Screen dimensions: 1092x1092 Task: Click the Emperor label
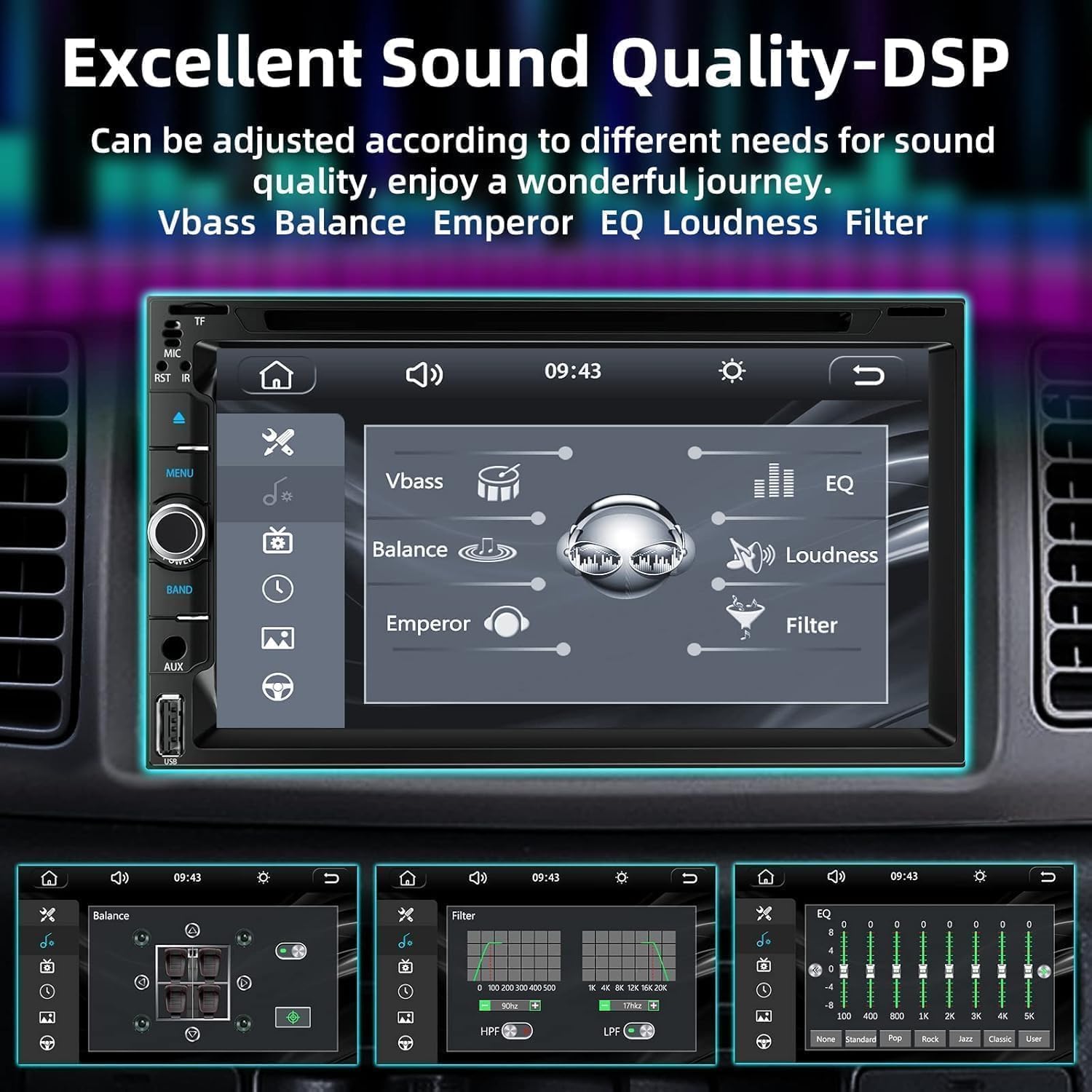click(x=428, y=623)
